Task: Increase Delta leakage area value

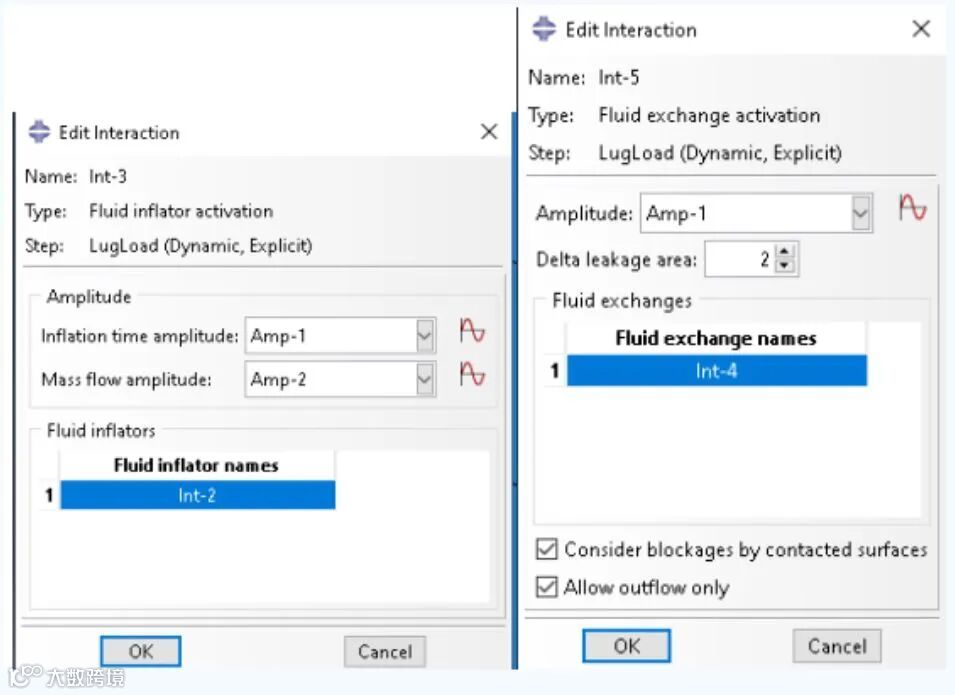Action: point(785,253)
